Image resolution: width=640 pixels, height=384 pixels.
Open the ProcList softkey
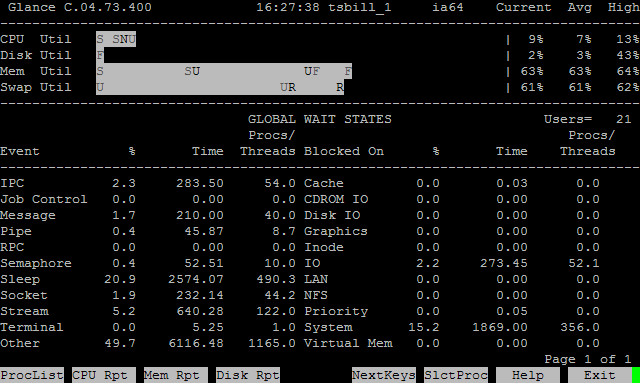coord(32,375)
